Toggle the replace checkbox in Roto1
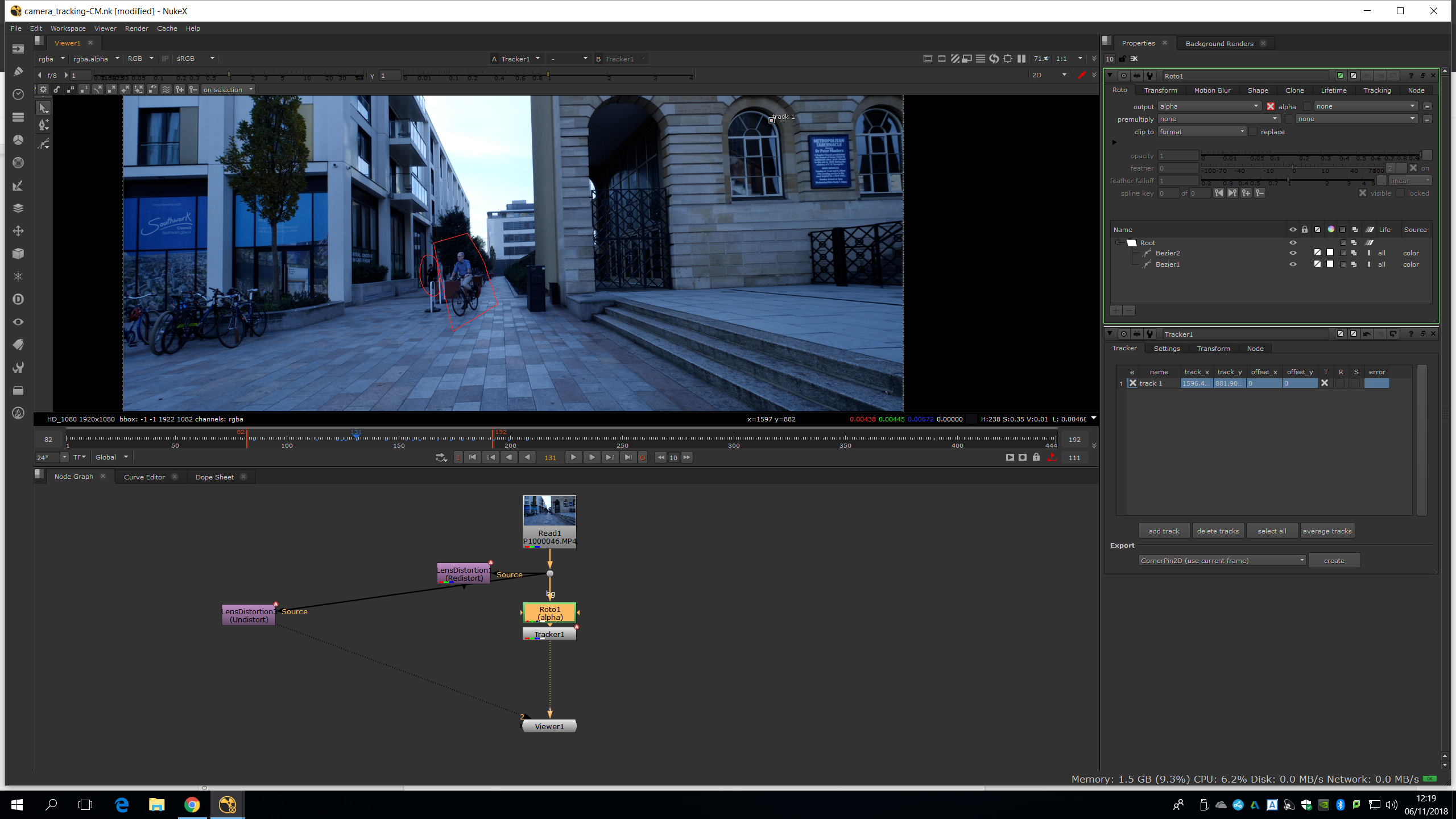The image size is (1456, 819). 1254,132
